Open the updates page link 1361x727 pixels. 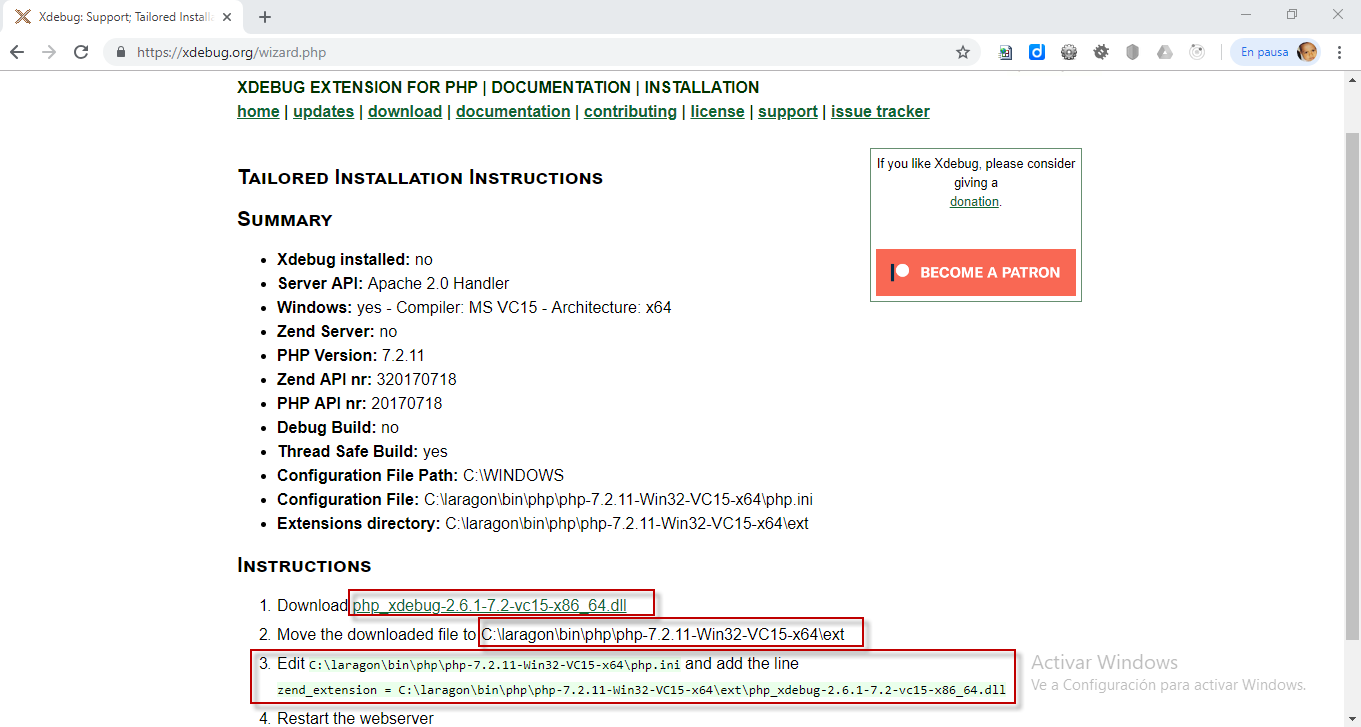click(323, 112)
